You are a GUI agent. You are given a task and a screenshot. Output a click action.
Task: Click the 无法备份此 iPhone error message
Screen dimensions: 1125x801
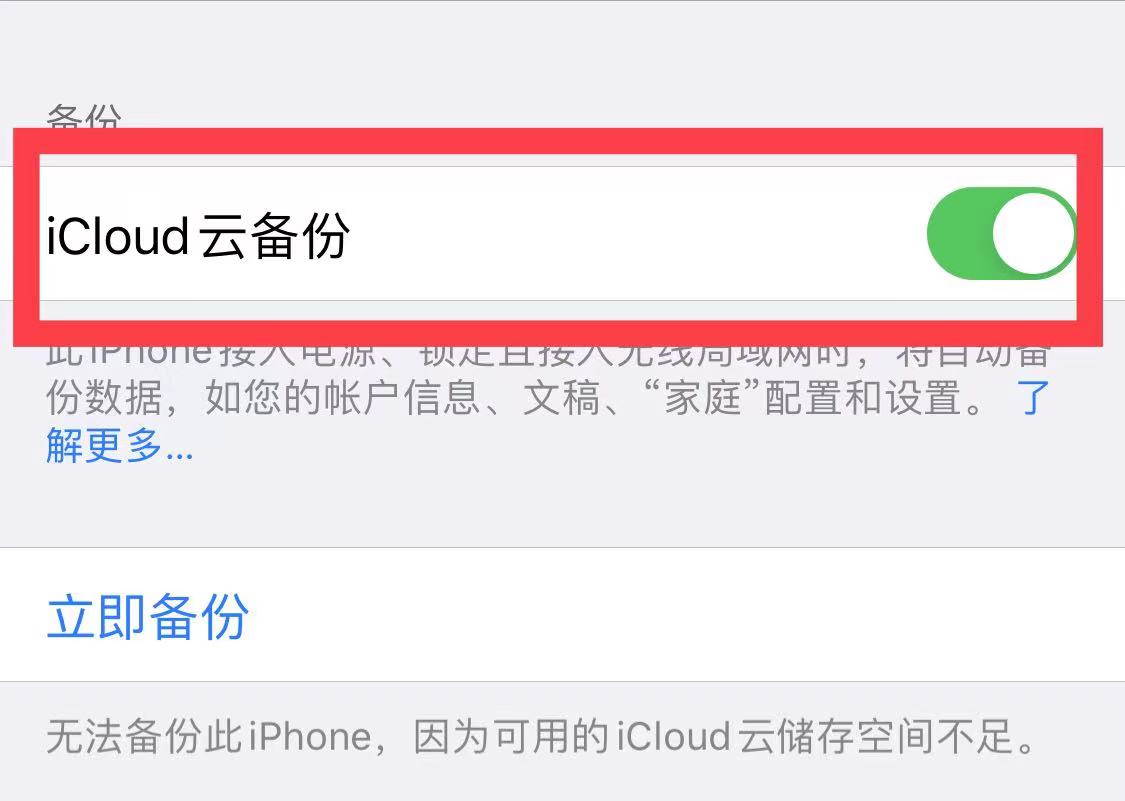tap(540, 736)
